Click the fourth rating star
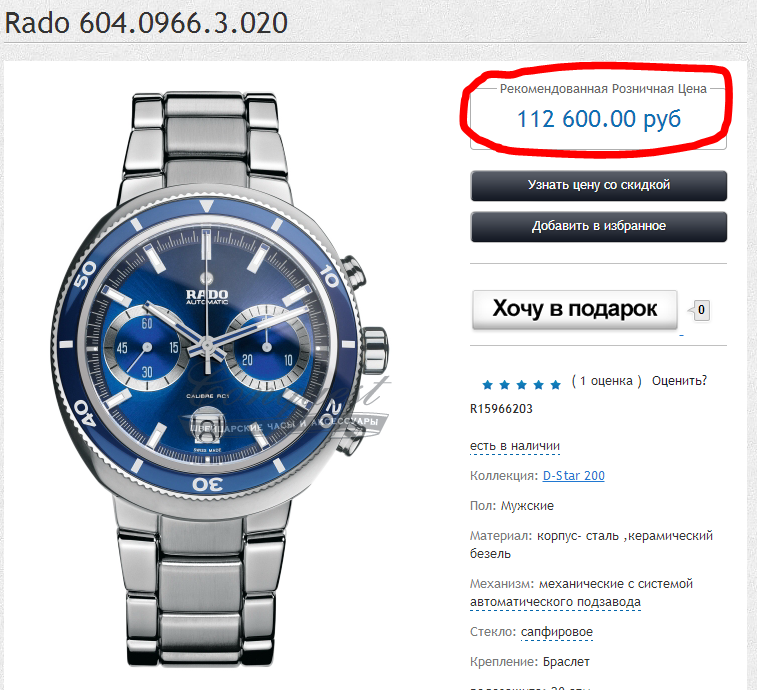Image resolution: width=757 pixels, height=690 pixels. (x=538, y=384)
